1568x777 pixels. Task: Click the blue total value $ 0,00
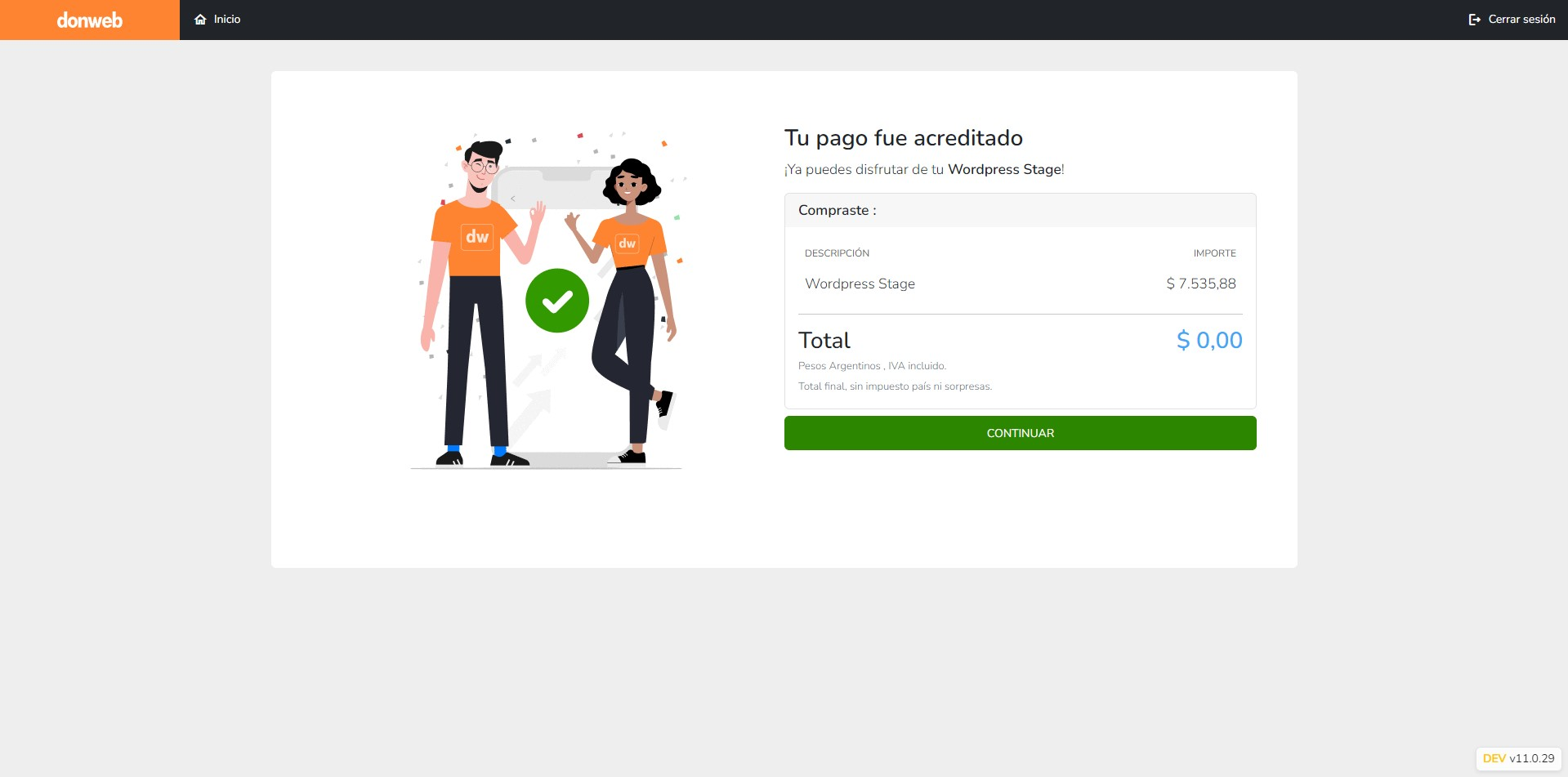1209,340
